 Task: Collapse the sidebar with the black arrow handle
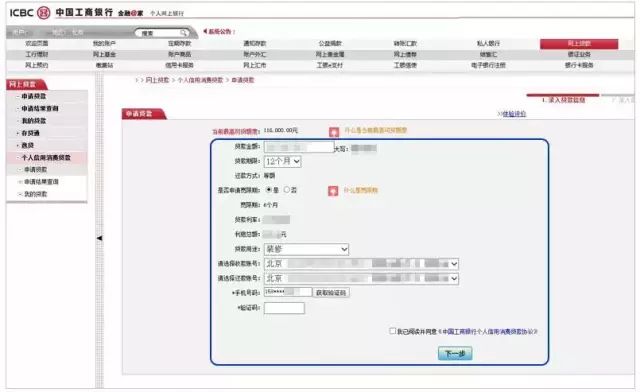[x=99, y=238]
